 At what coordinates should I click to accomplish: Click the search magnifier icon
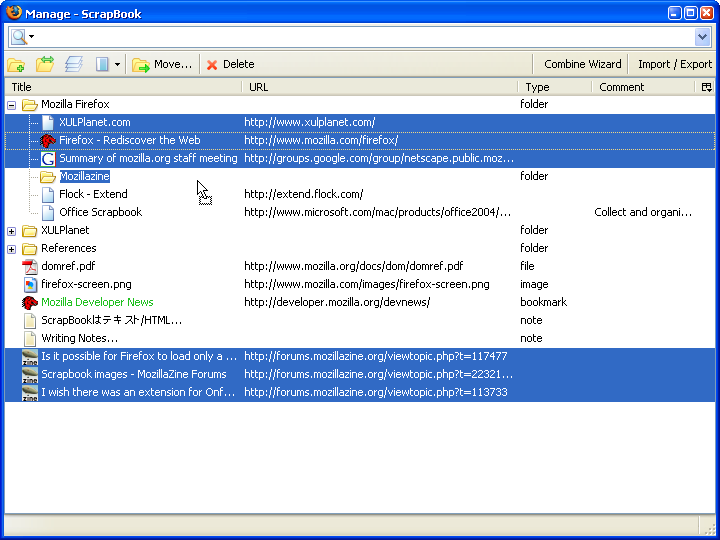[19, 37]
